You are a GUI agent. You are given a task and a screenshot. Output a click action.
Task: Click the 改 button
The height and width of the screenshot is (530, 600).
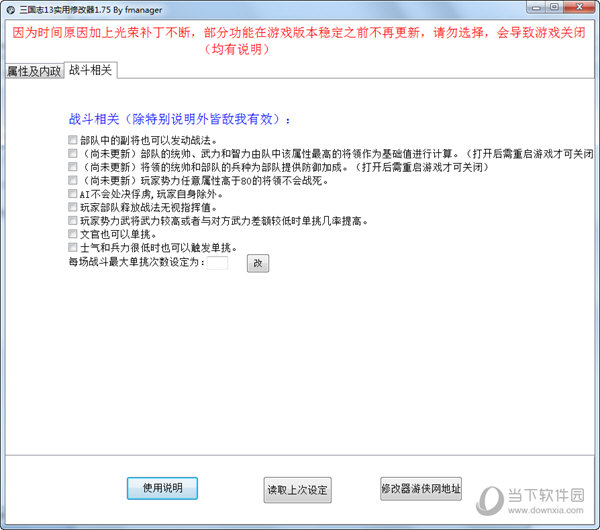click(258, 263)
